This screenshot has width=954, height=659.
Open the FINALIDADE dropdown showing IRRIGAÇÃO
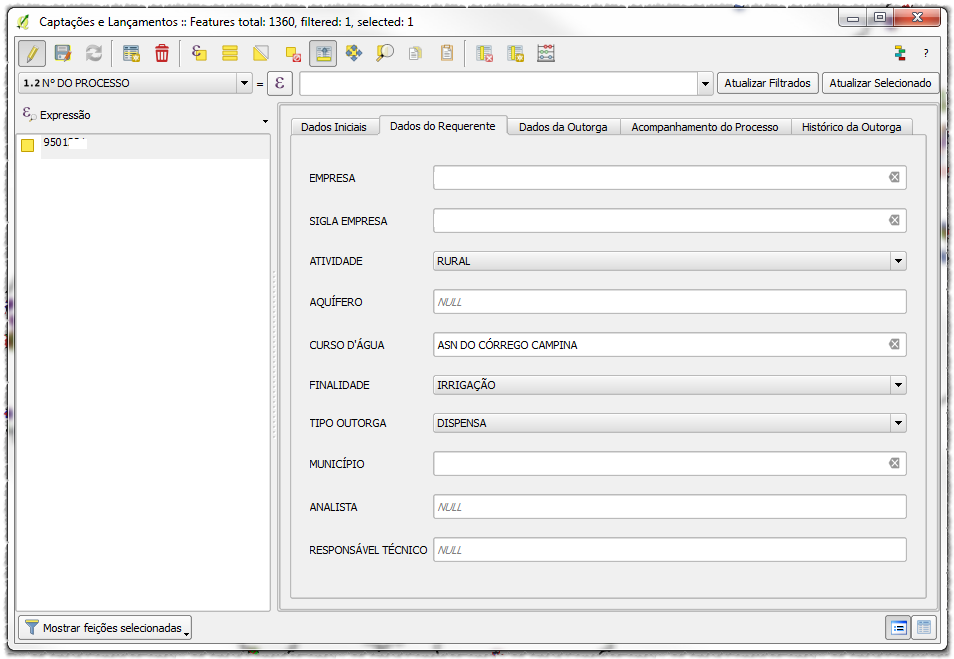[x=897, y=385]
